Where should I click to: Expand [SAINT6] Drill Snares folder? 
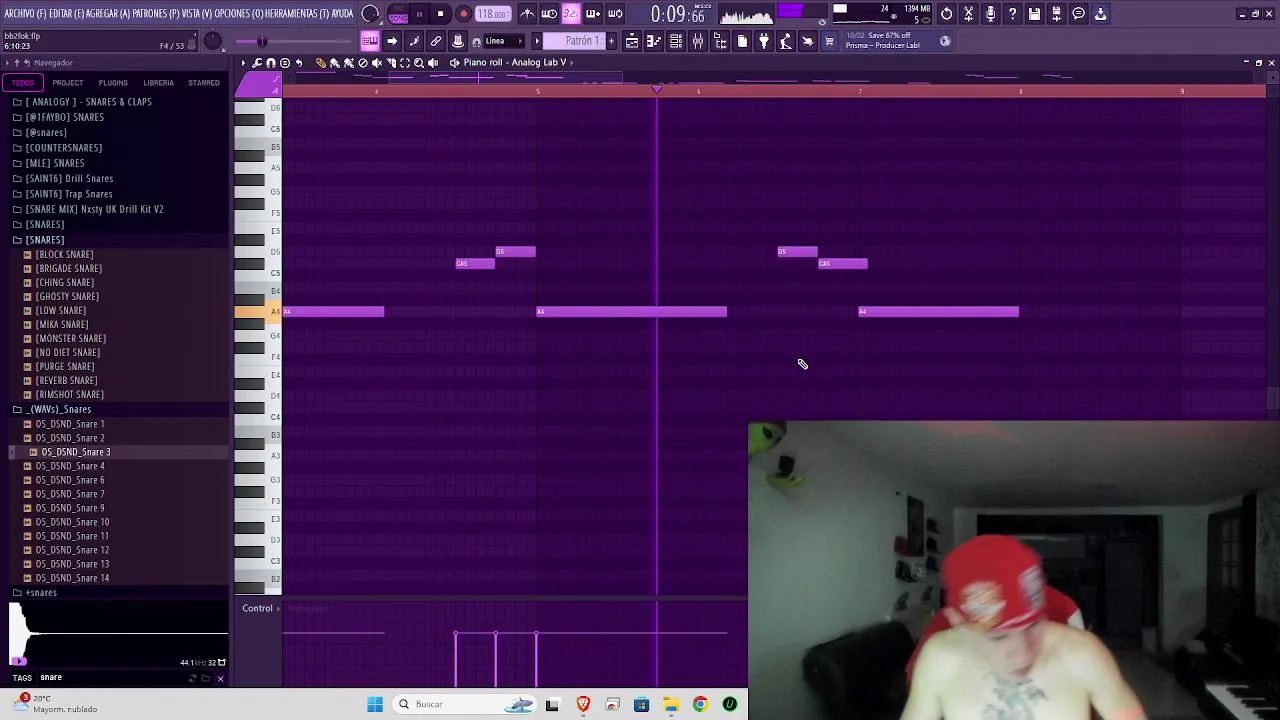coord(69,178)
